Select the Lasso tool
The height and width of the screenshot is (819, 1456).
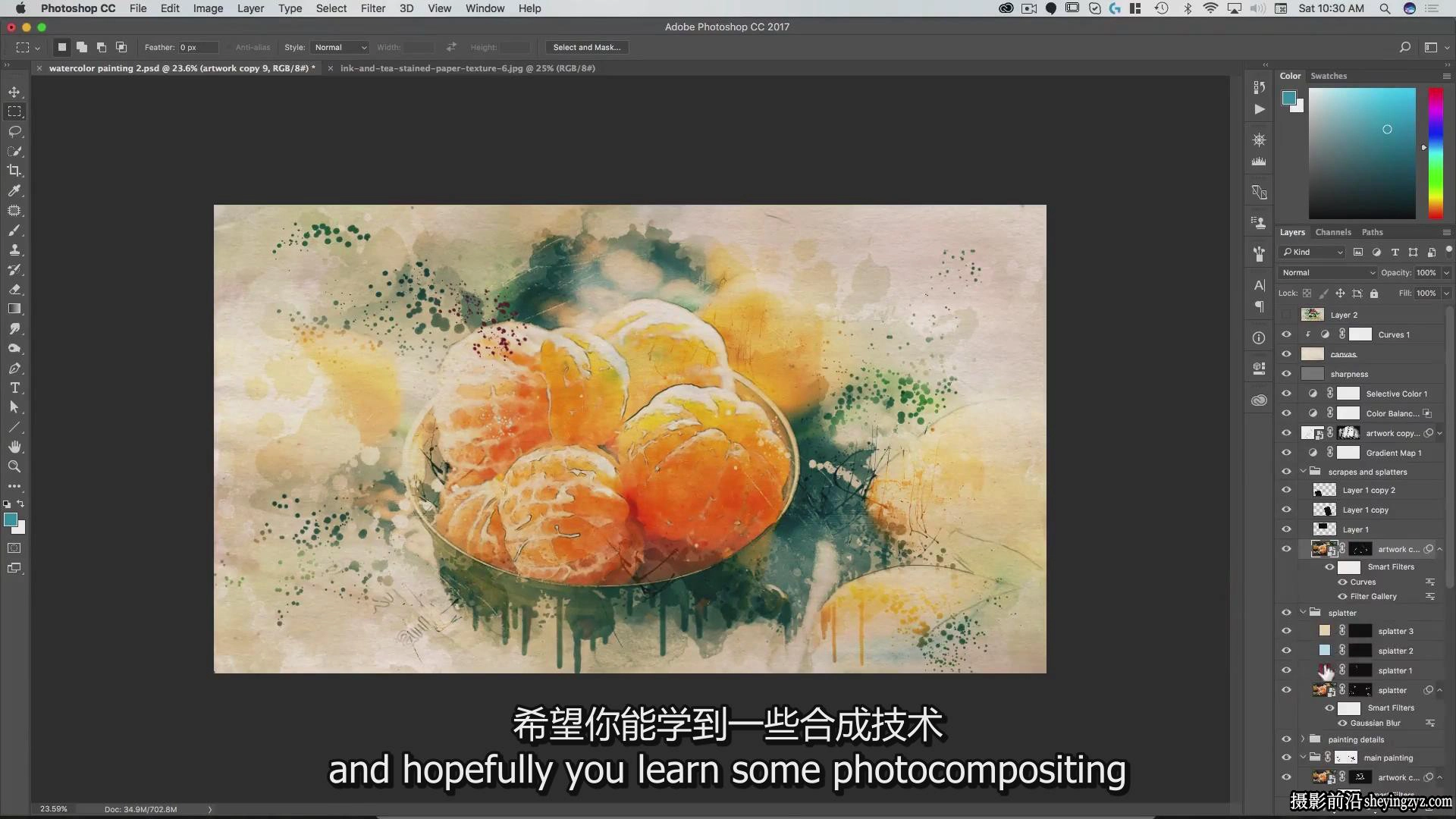coord(14,131)
